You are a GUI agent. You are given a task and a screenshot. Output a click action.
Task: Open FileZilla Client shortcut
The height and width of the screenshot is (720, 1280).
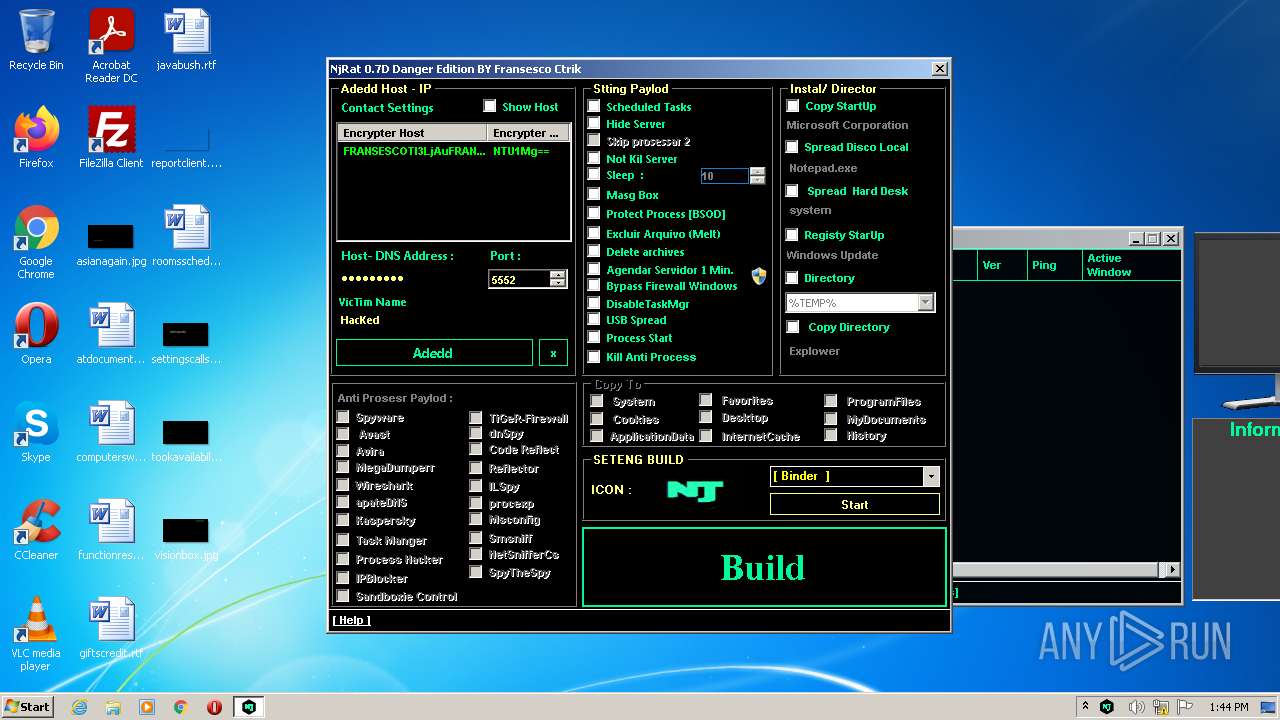click(111, 137)
